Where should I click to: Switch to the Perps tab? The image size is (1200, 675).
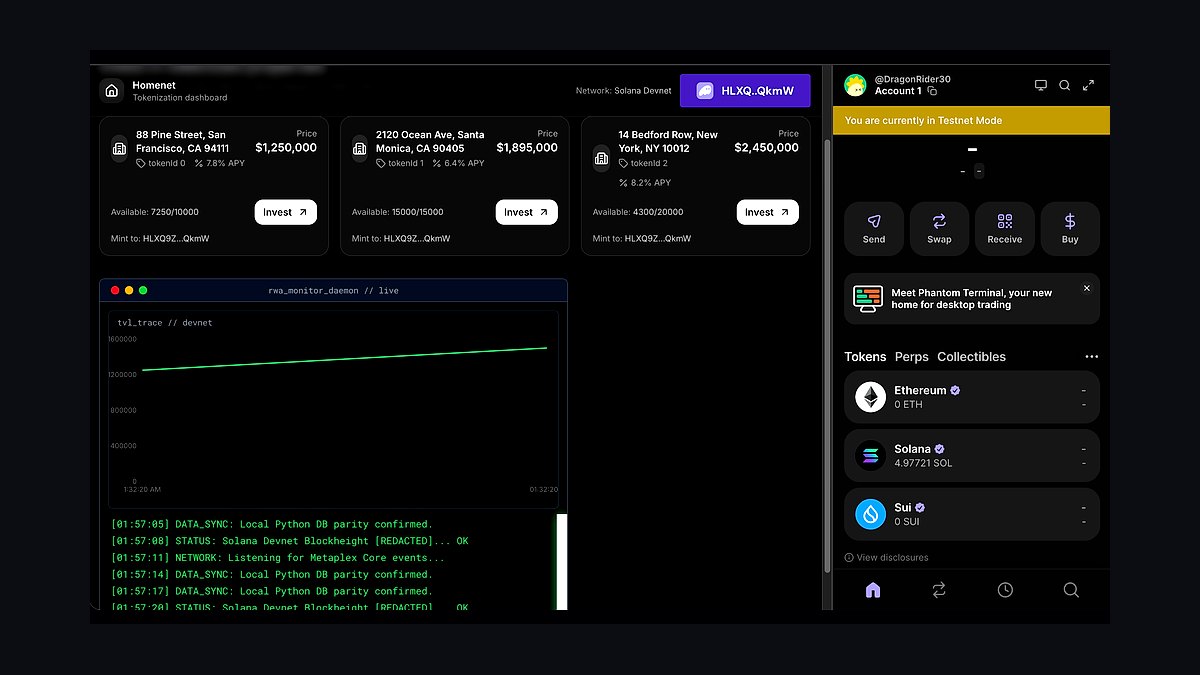(912, 357)
